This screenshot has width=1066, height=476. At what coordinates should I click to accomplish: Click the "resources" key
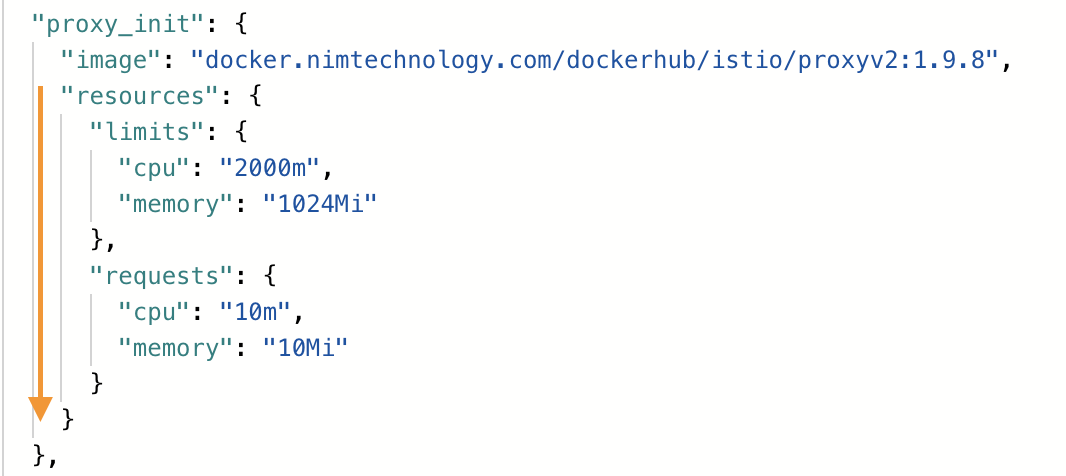coord(140,97)
